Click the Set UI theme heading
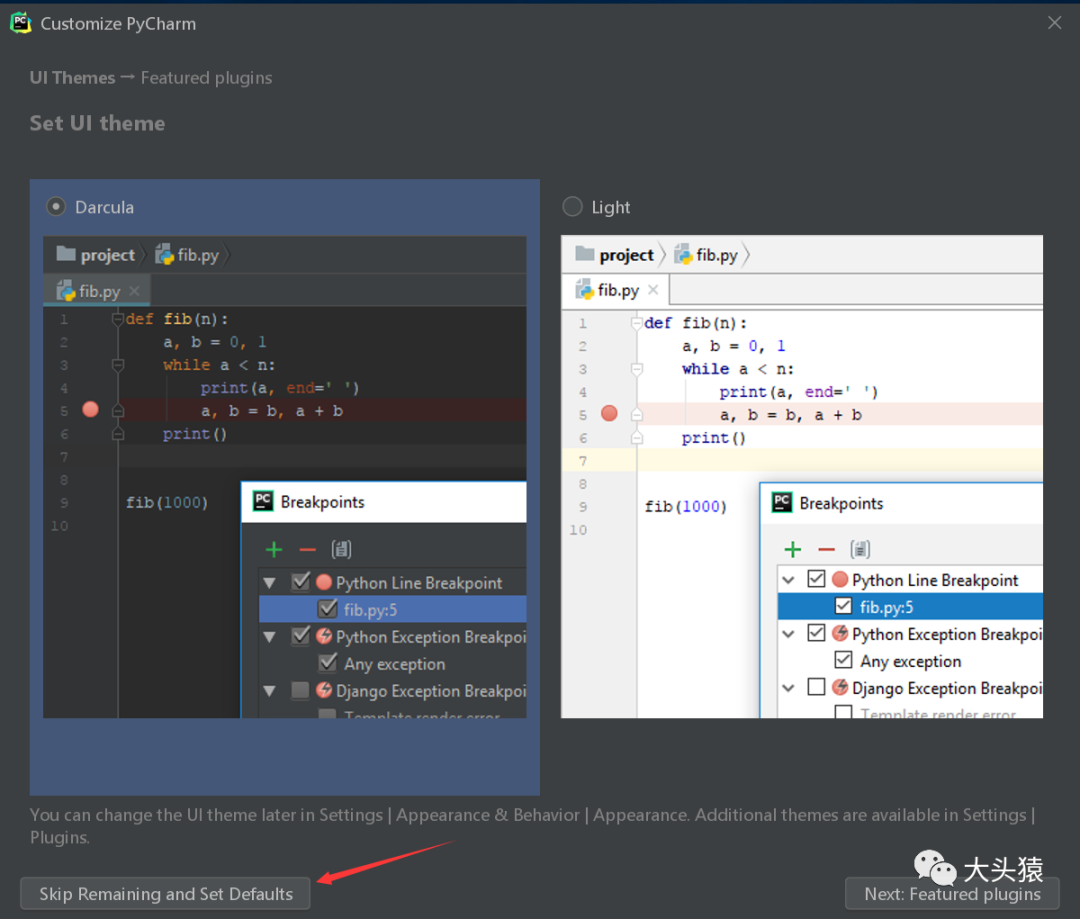This screenshot has height=919, width=1080. (97, 123)
